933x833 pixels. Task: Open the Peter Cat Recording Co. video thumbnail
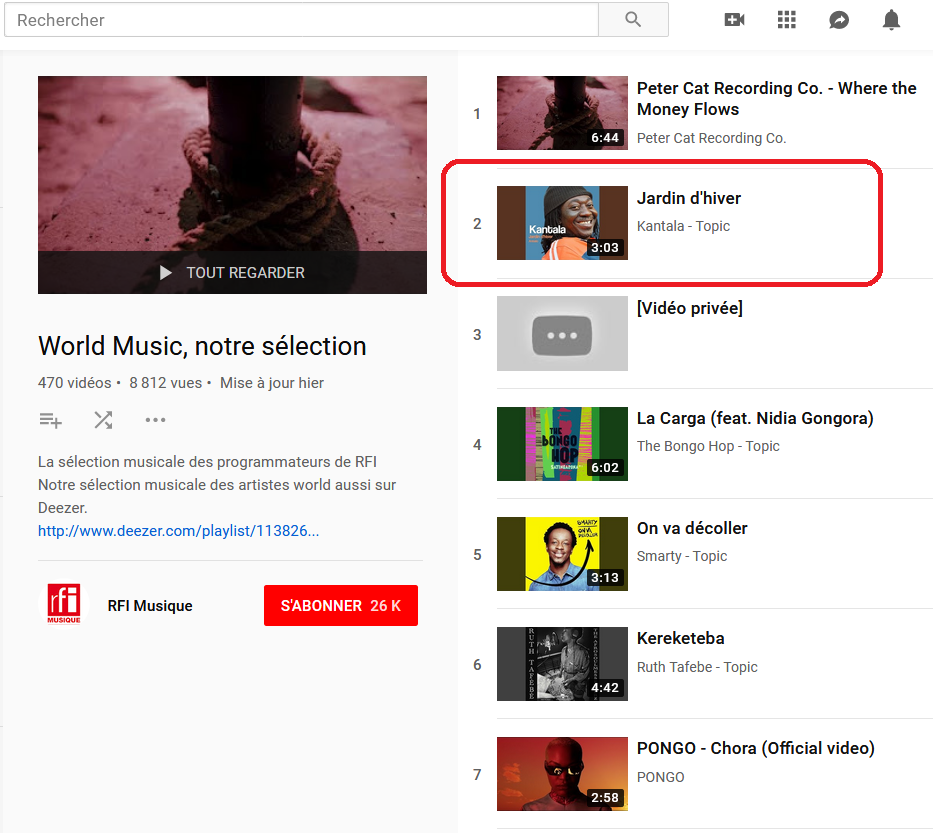(x=562, y=113)
